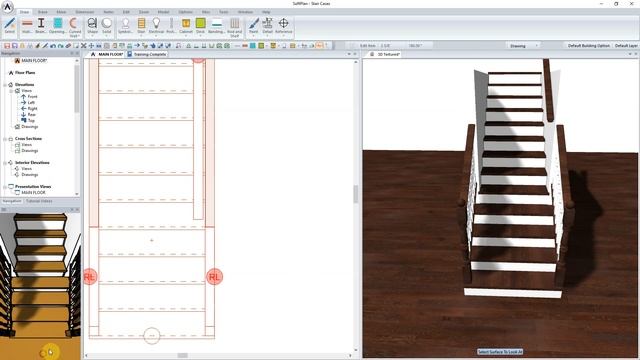
Task: Choose the Beam tool in the ribbon
Action: 41,25
